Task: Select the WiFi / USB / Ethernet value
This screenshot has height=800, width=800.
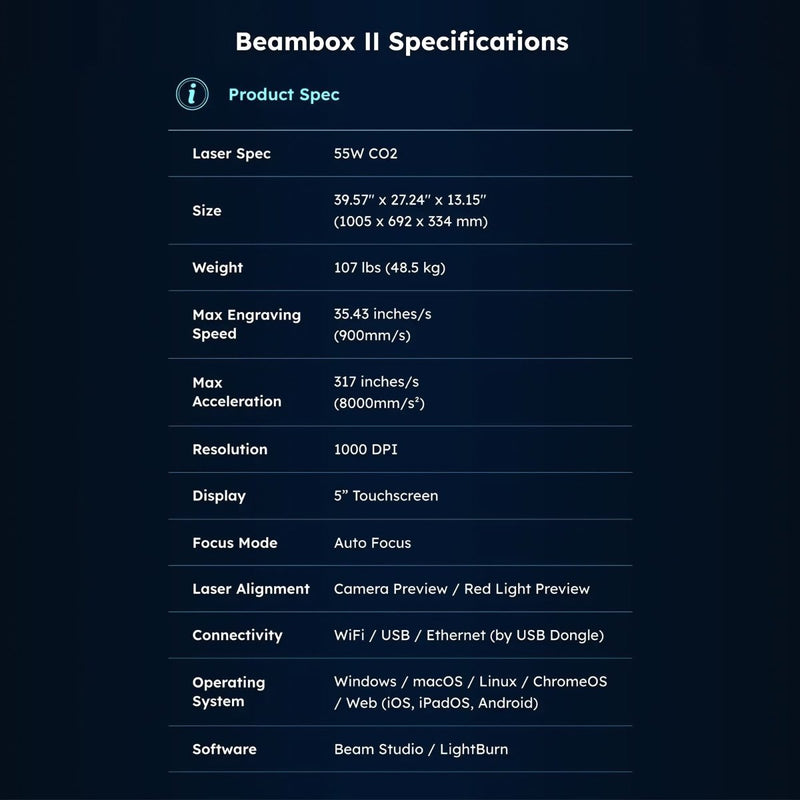Action: tap(468, 635)
